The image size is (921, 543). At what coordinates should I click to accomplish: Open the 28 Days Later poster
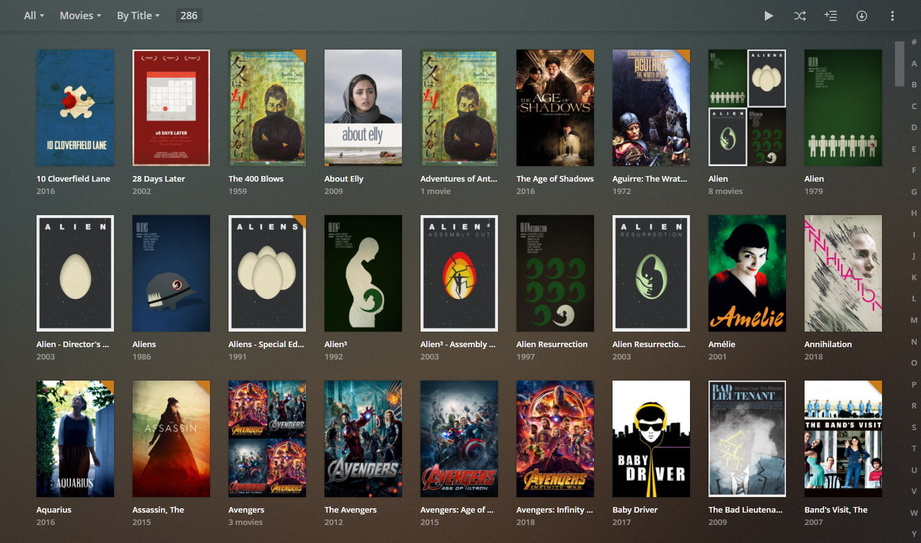pos(171,108)
